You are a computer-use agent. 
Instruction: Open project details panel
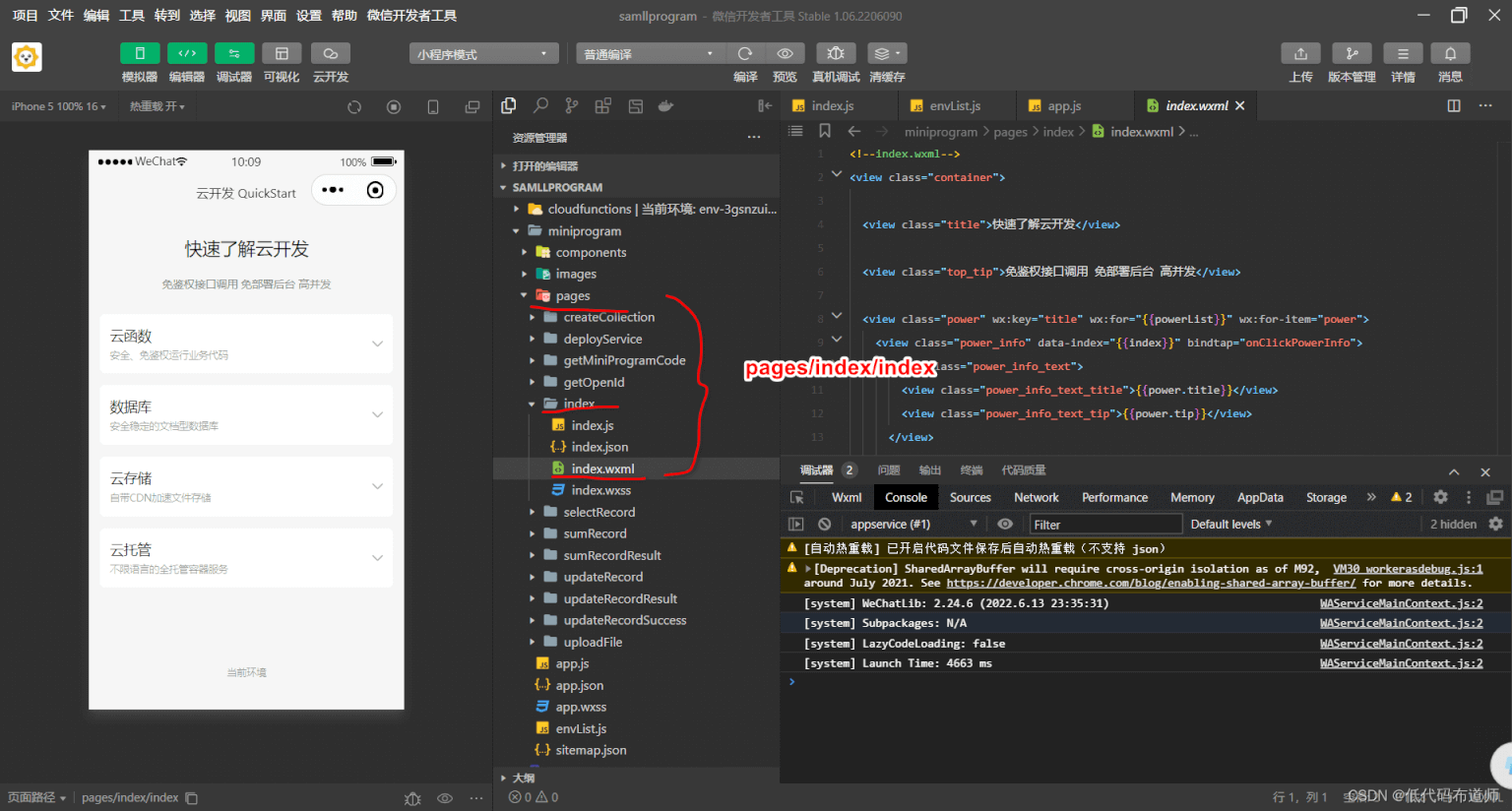click(x=1403, y=53)
